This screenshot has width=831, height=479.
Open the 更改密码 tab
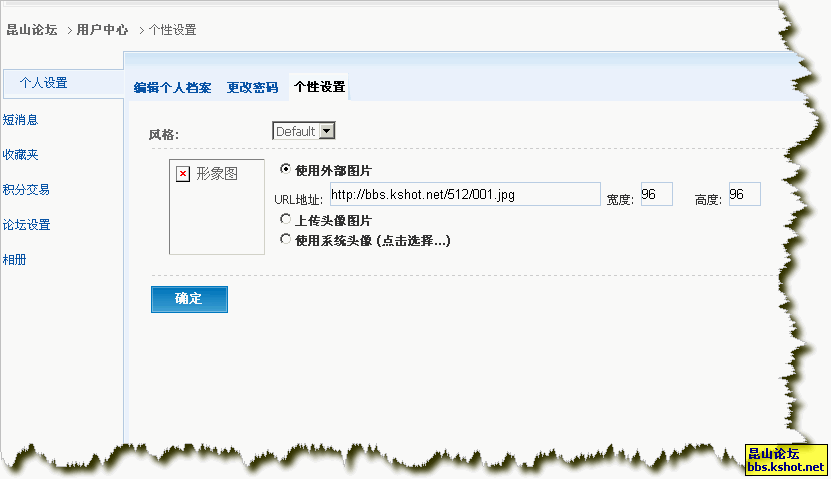252,87
